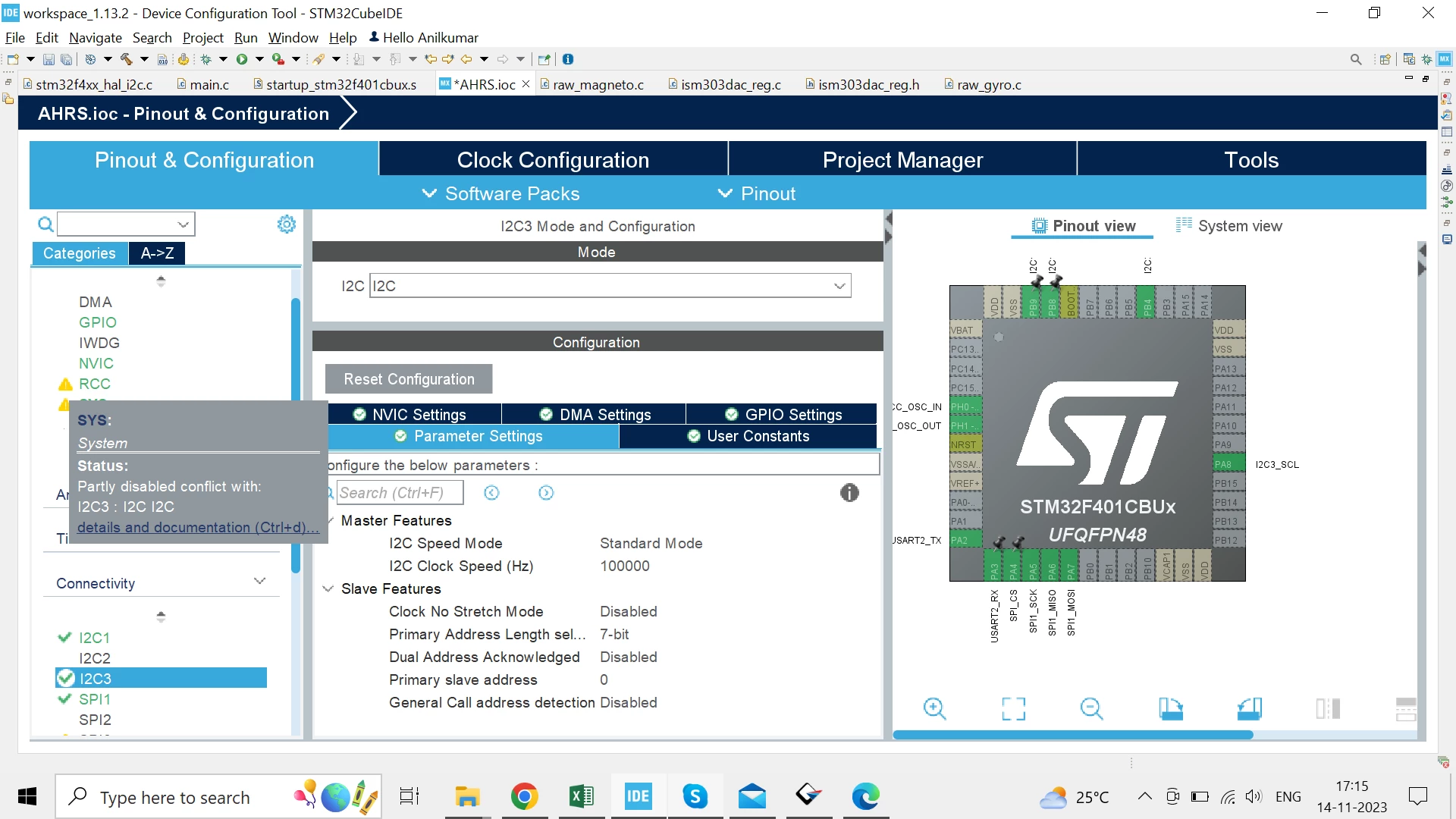
Task: Rotate the chip counter-clockwise
Action: (1249, 709)
